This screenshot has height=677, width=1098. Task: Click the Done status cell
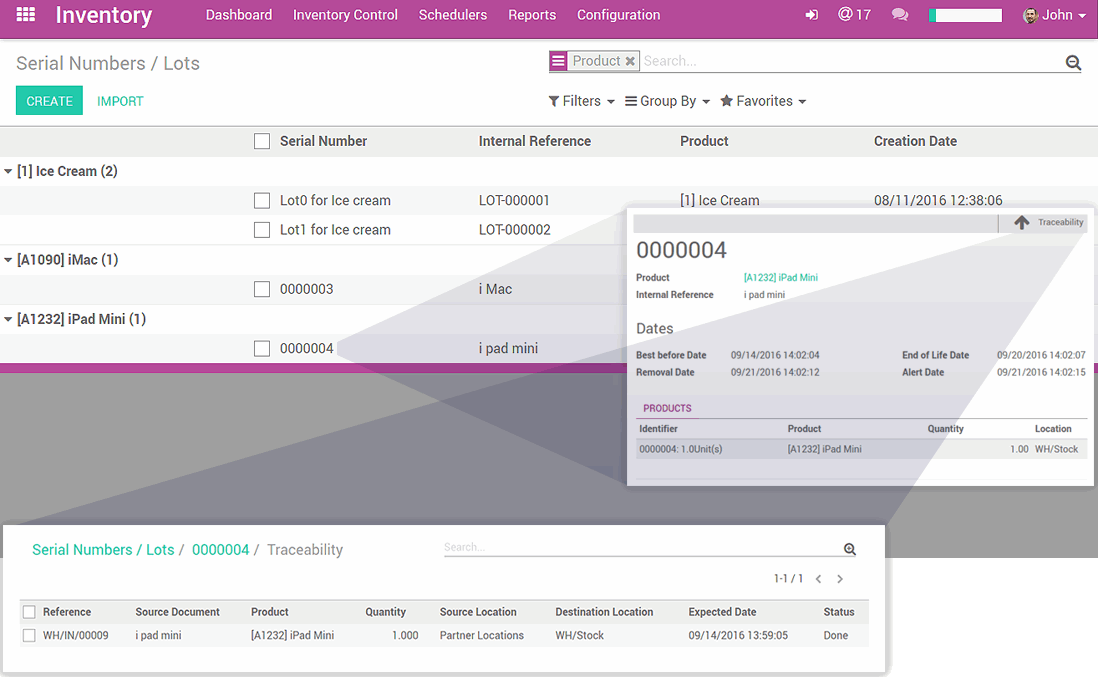pos(835,636)
